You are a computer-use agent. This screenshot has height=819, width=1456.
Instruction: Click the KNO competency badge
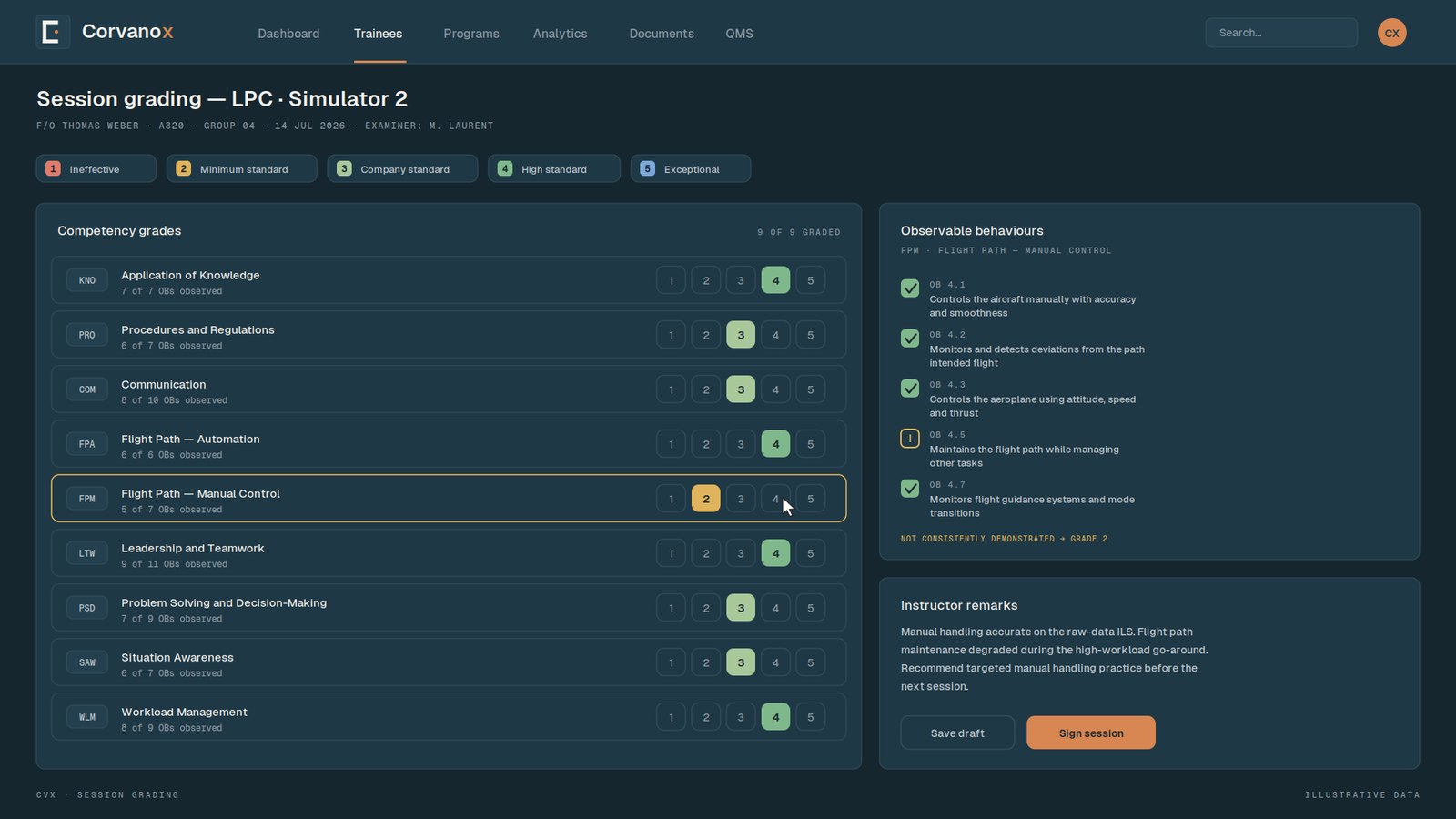coord(87,280)
